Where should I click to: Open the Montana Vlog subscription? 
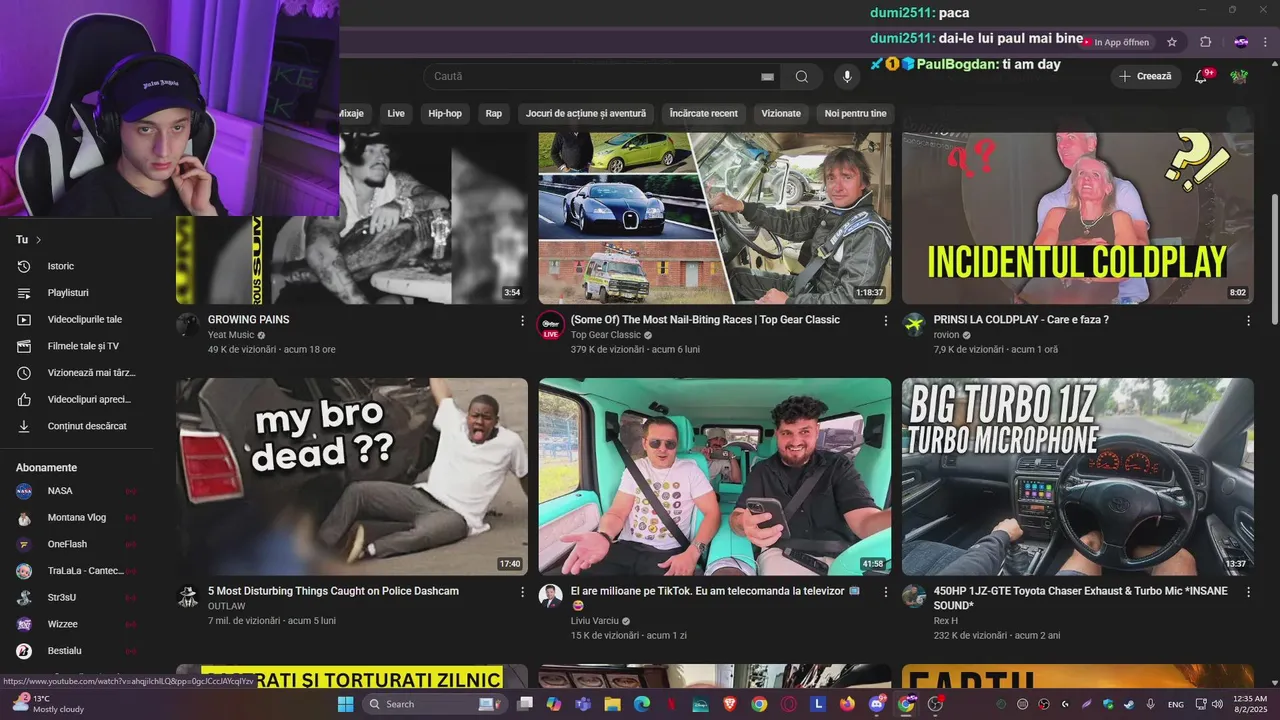point(76,518)
